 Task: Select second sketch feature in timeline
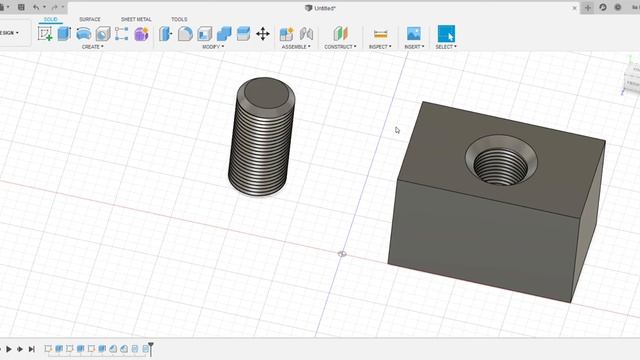coord(70,349)
